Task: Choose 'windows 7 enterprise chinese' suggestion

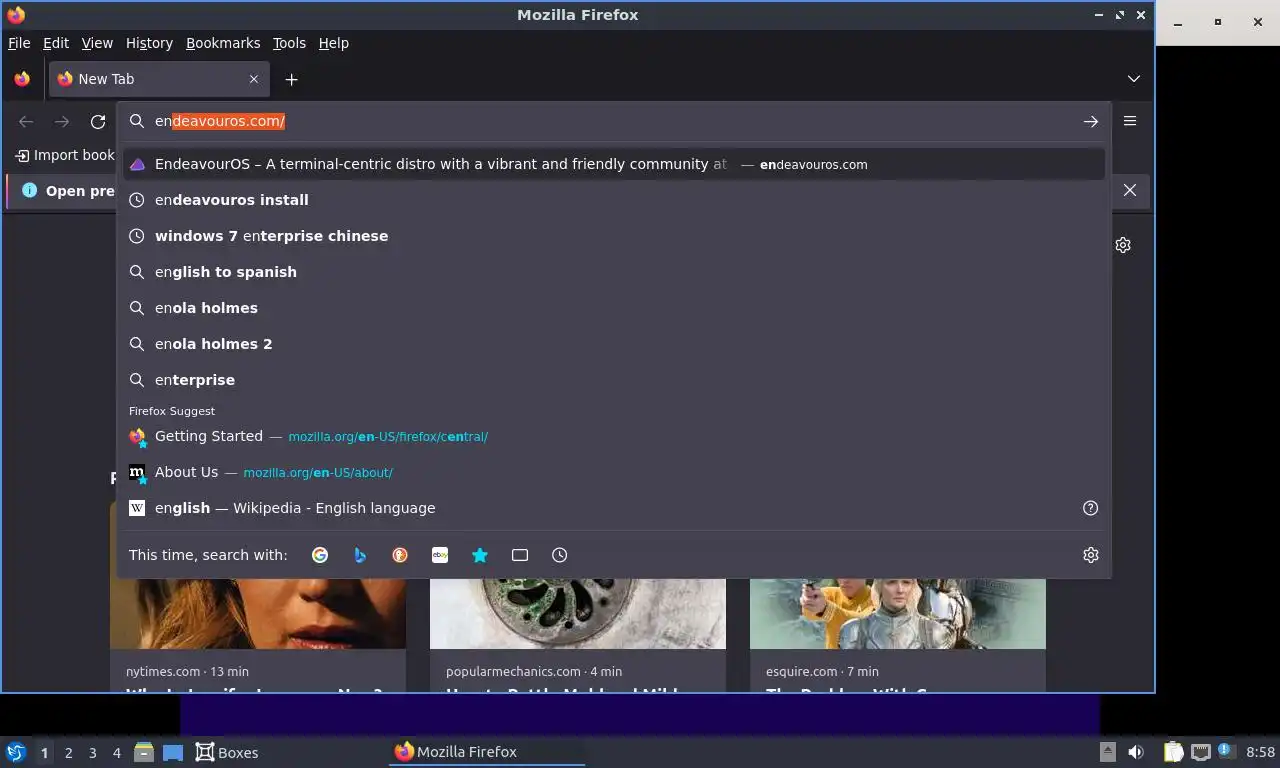Action: 614,236
